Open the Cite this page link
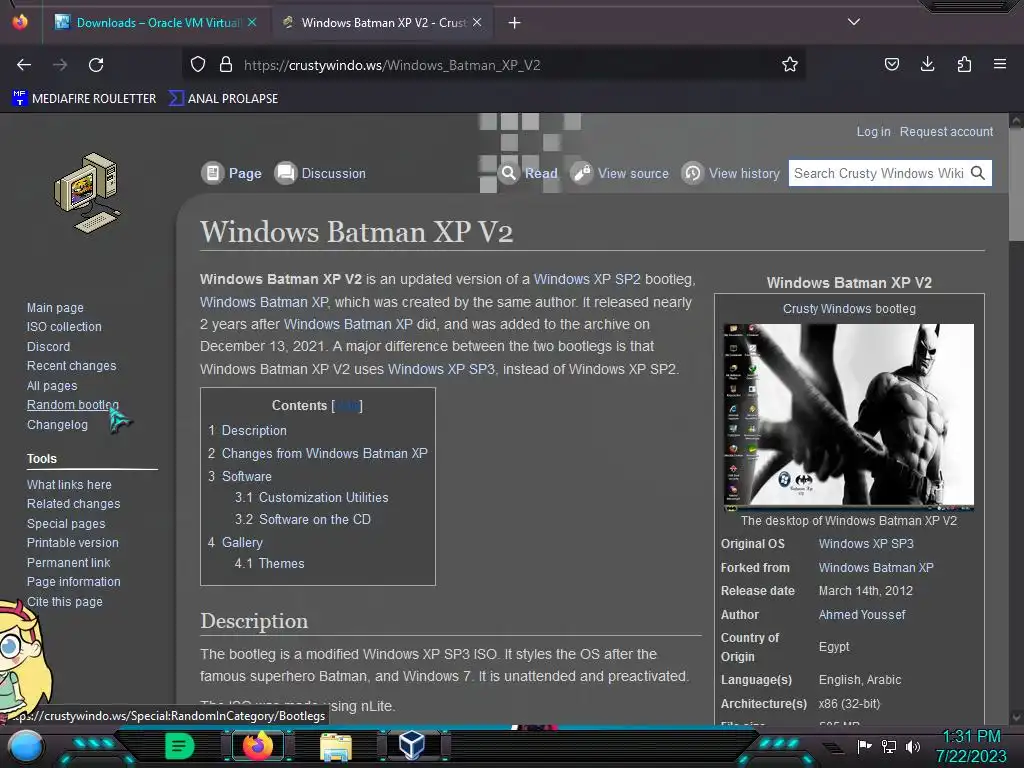Image resolution: width=1024 pixels, height=768 pixels. coord(64,601)
